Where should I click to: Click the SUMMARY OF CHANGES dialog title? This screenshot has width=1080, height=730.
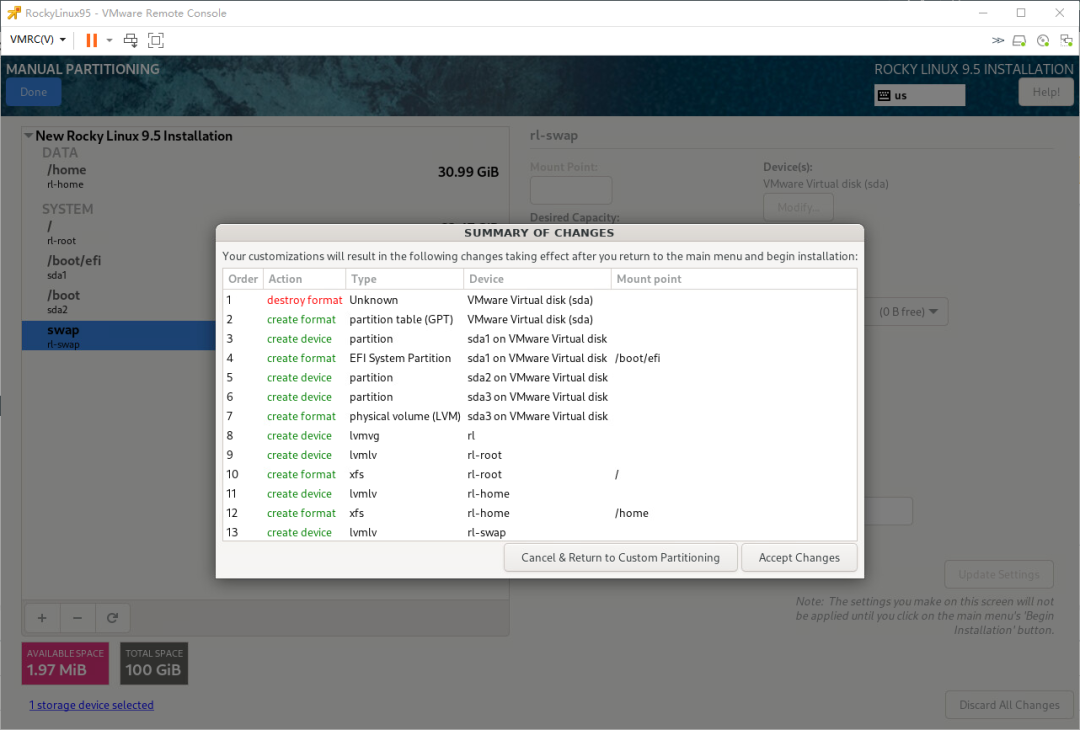pyautogui.click(x=539, y=233)
